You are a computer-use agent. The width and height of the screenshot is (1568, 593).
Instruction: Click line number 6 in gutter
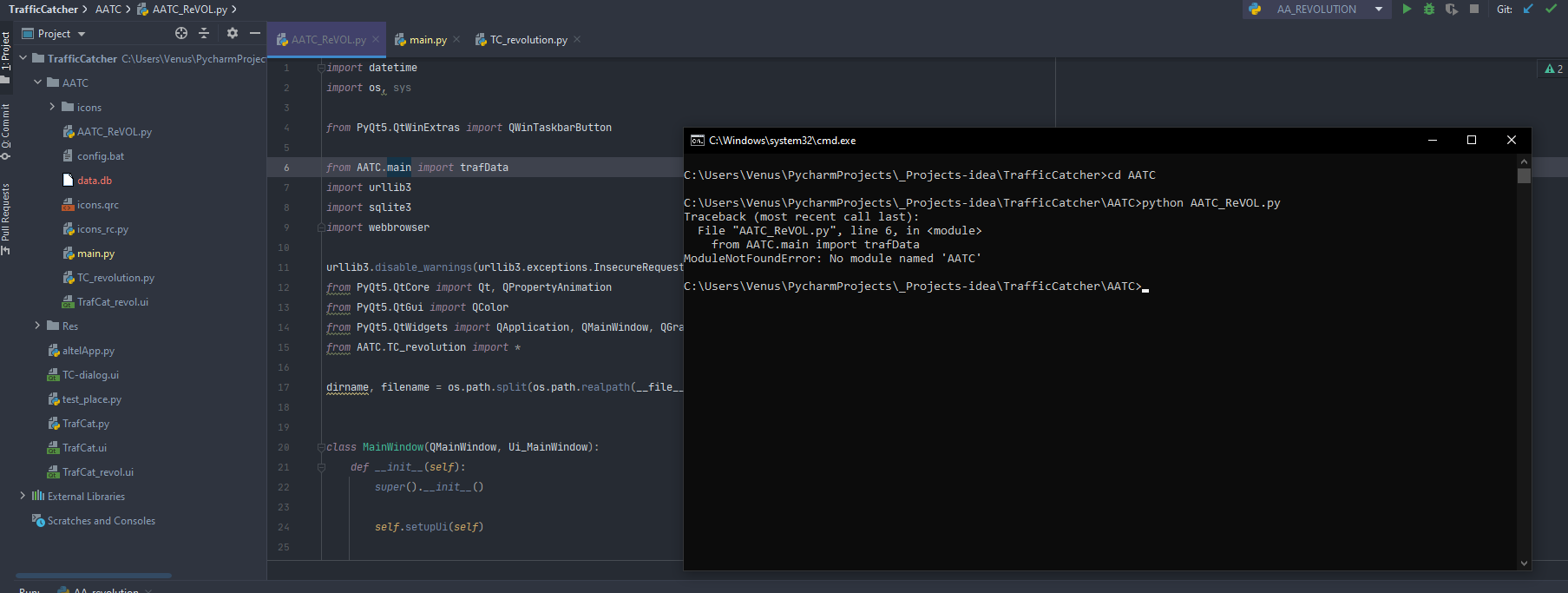286,168
